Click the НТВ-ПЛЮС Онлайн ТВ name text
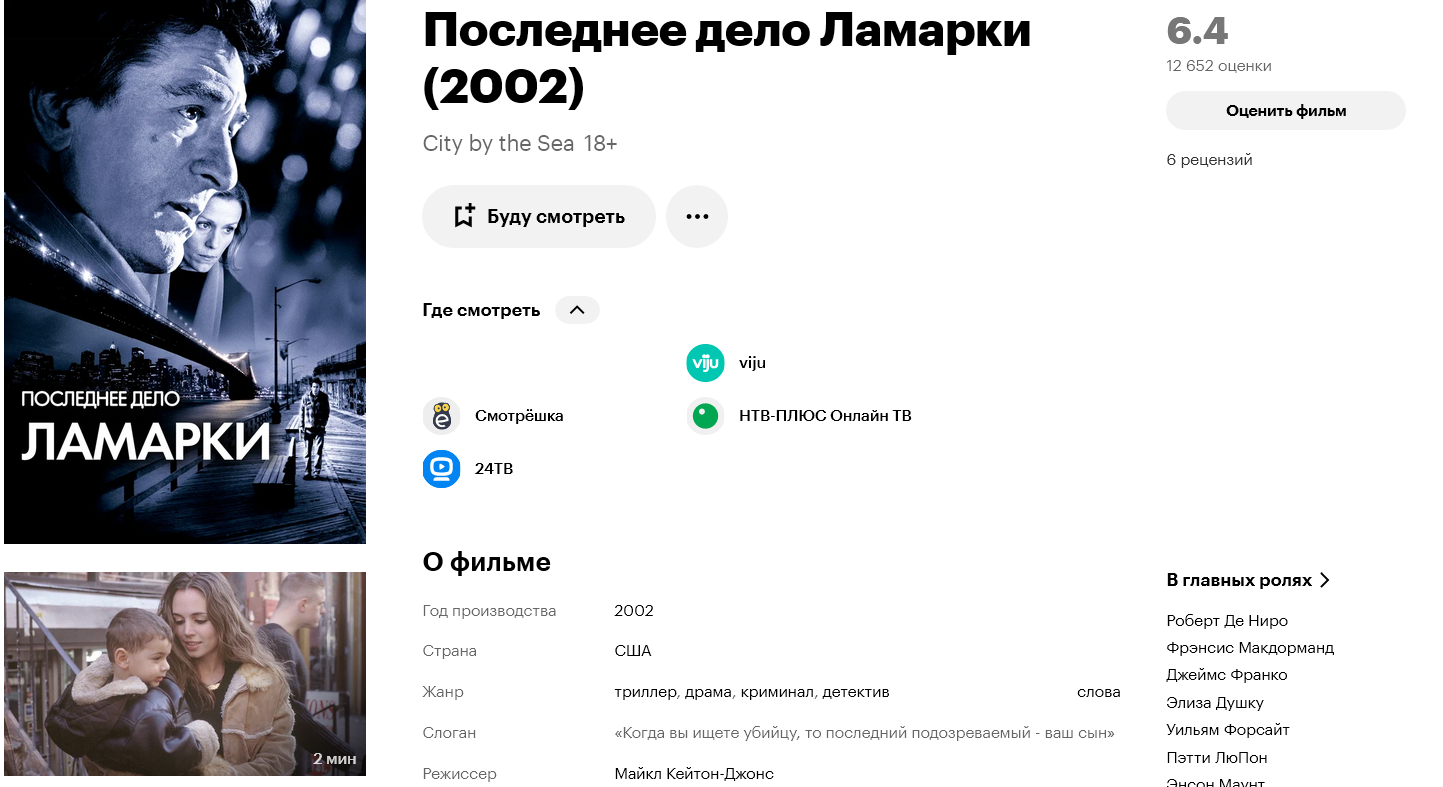1443x787 pixels. [825, 416]
